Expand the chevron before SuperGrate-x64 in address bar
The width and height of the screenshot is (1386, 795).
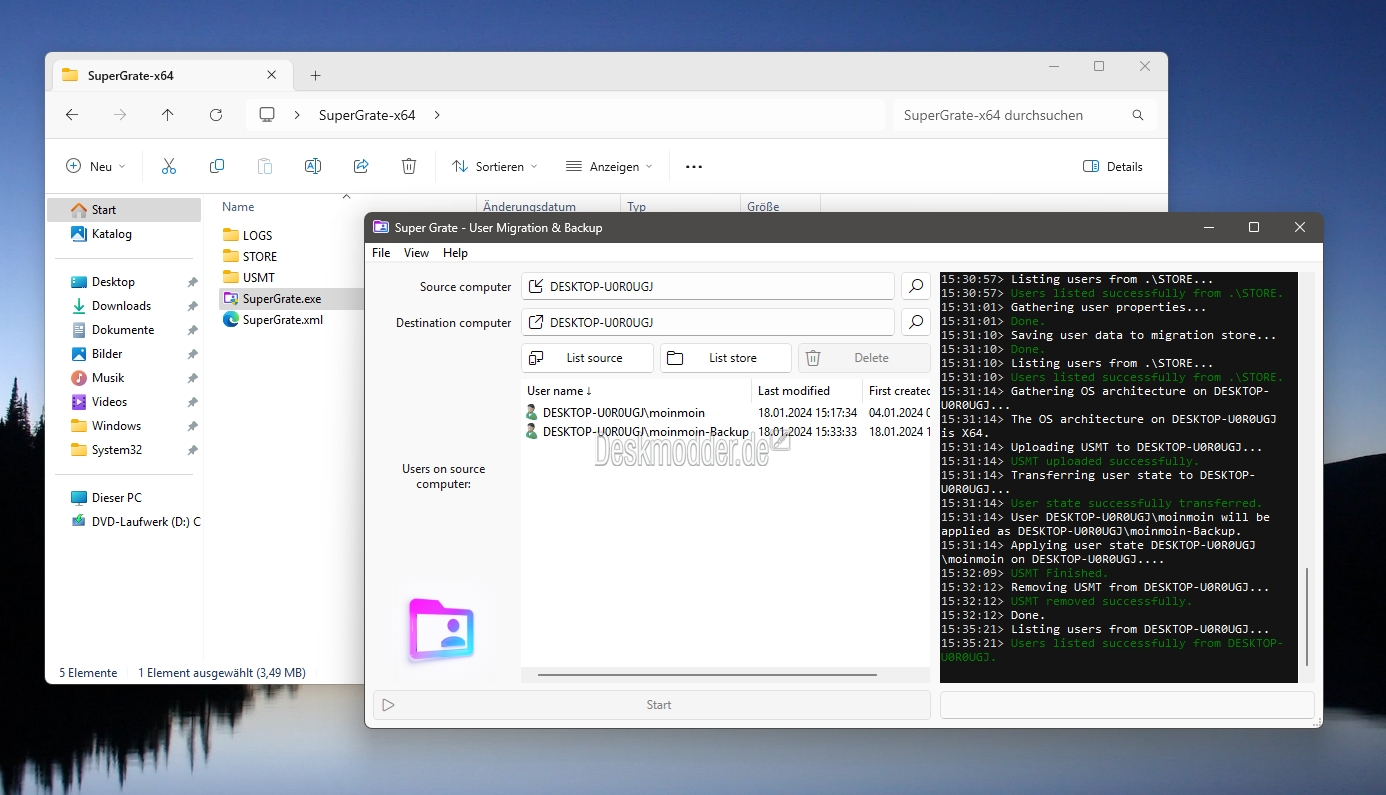click(x=297, y=115)
